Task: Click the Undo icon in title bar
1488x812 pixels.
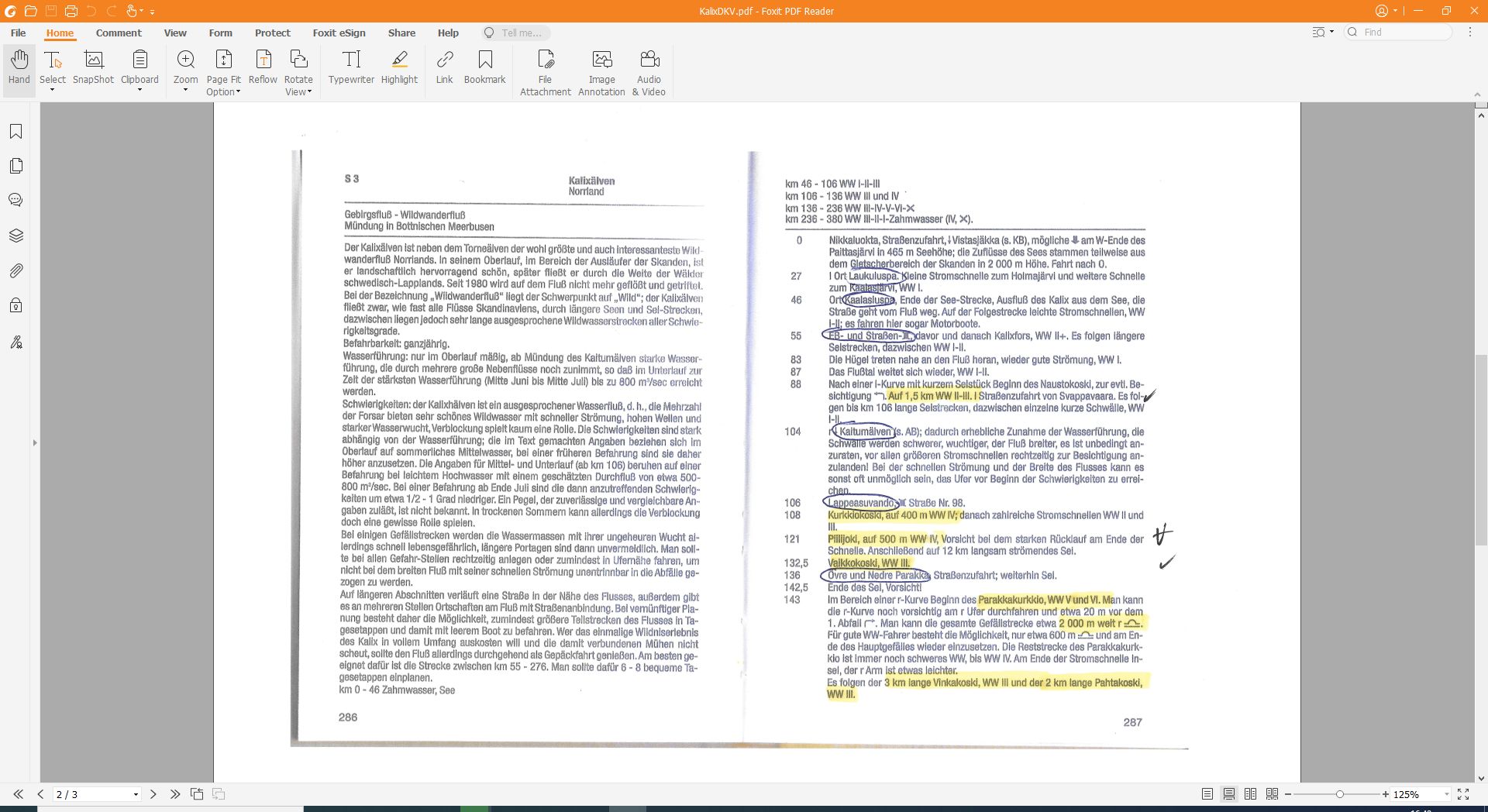Action: click(x=91, y=11)
